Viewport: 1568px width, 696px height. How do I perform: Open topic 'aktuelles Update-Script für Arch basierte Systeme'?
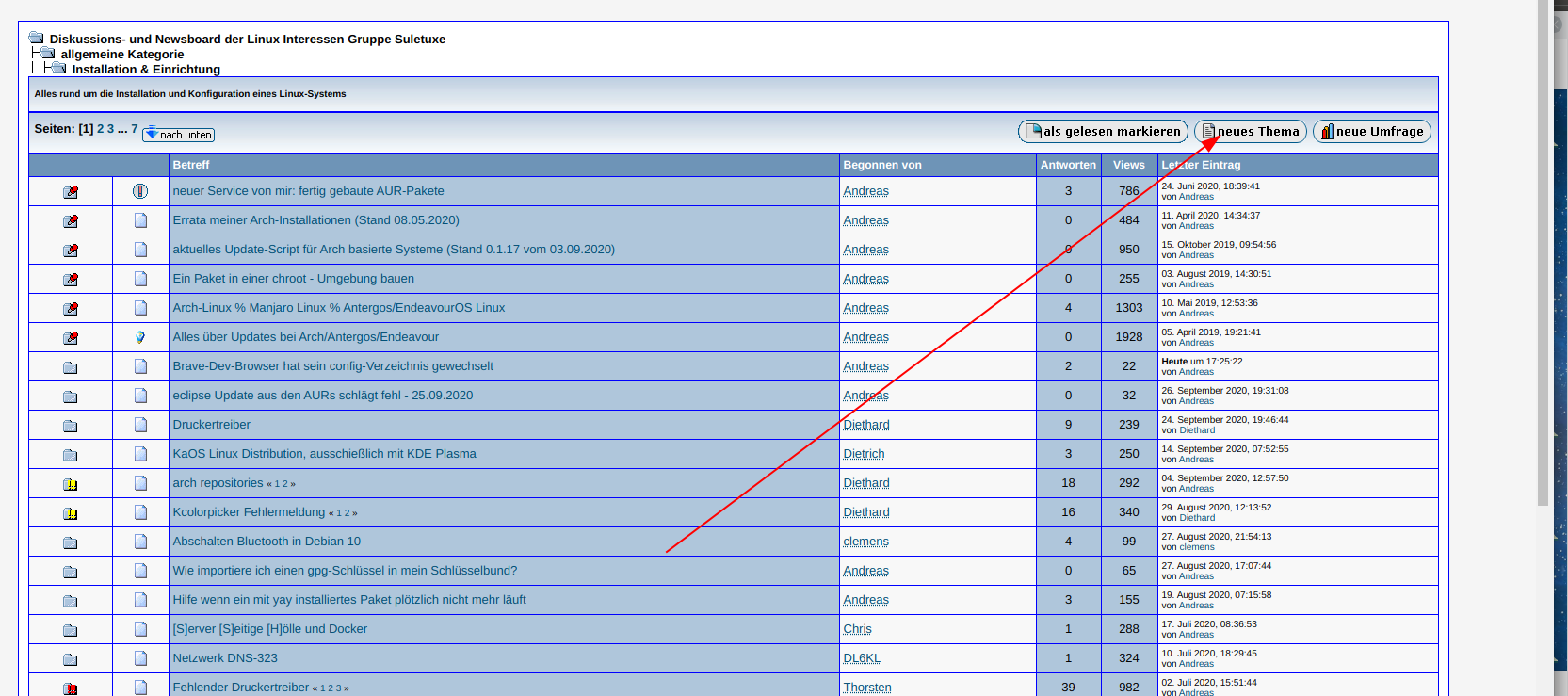[x=394, y=250]
